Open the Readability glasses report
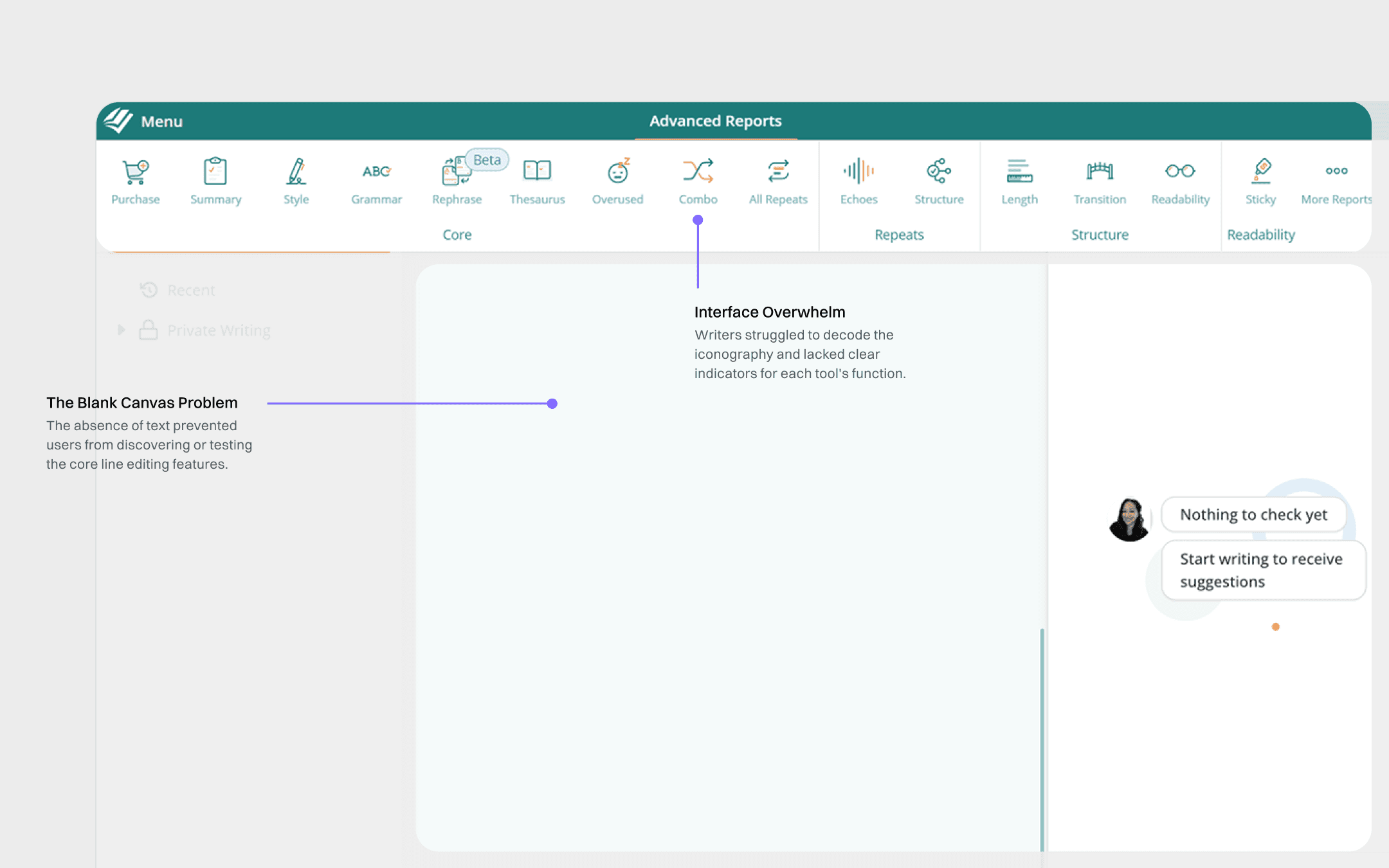The width and height of the screenshot is (1389, 868). (x=1180, y=181)
